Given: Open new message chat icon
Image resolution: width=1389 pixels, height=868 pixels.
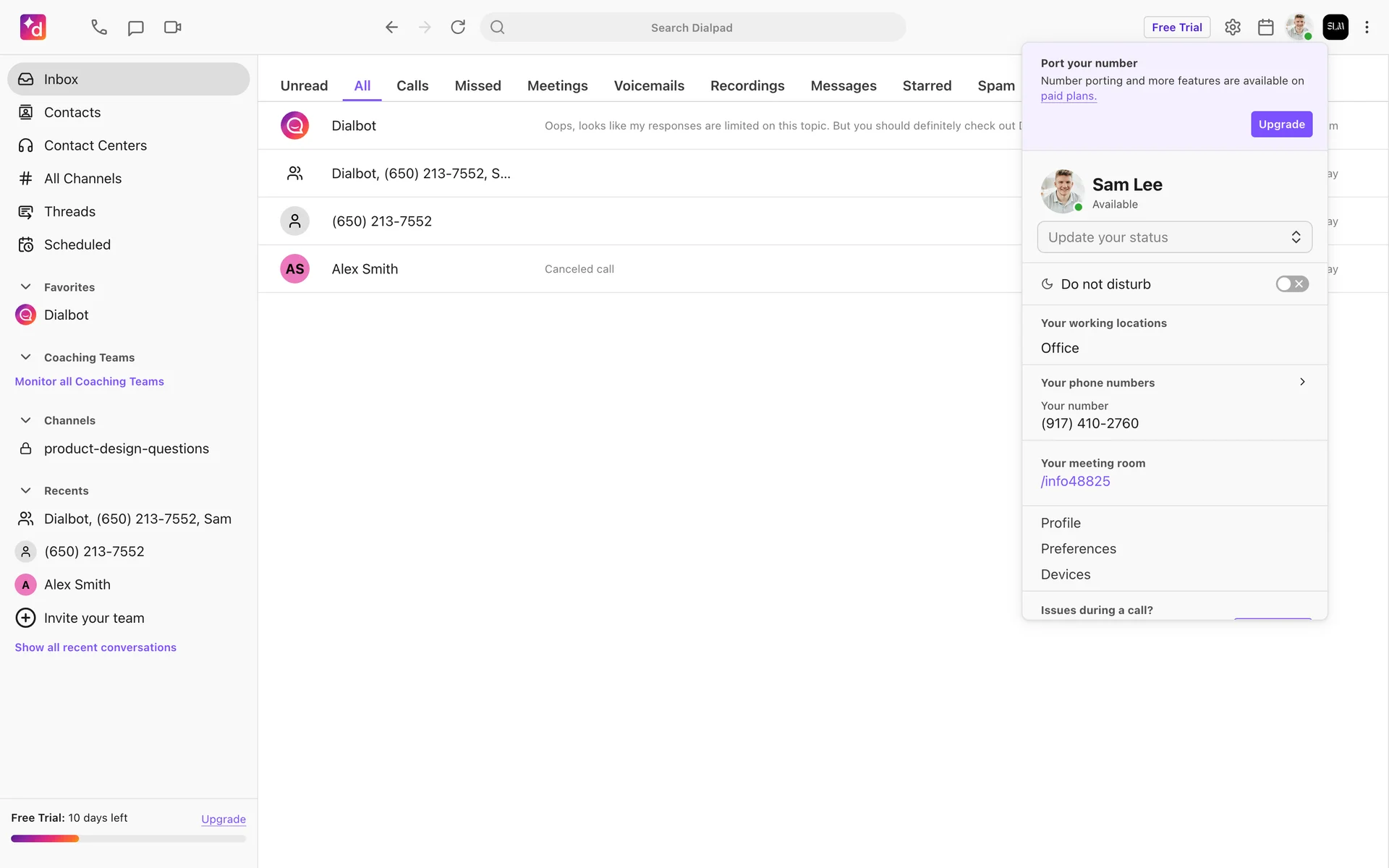Looking at the screenshot, I should pyautogui.click(x=135, y=27).
